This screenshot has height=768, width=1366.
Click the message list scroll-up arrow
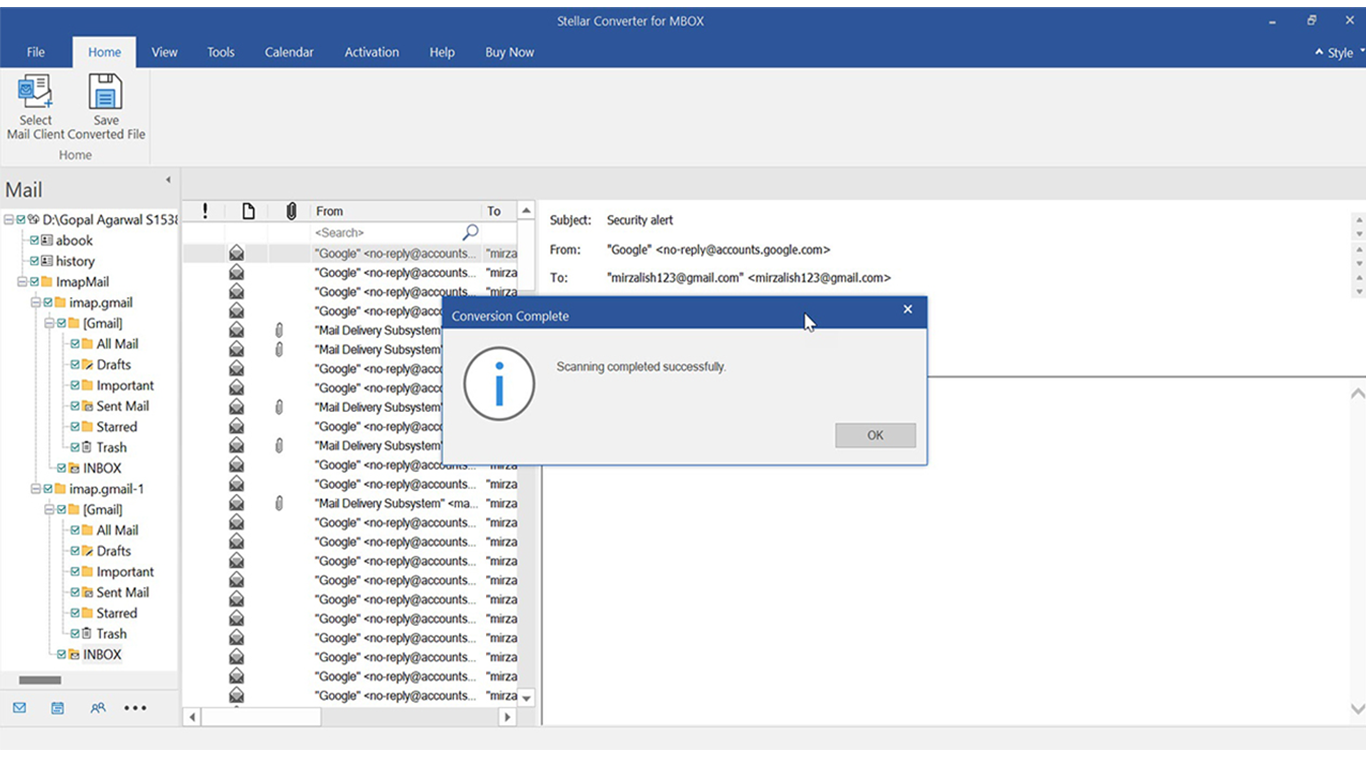point(526,211)
